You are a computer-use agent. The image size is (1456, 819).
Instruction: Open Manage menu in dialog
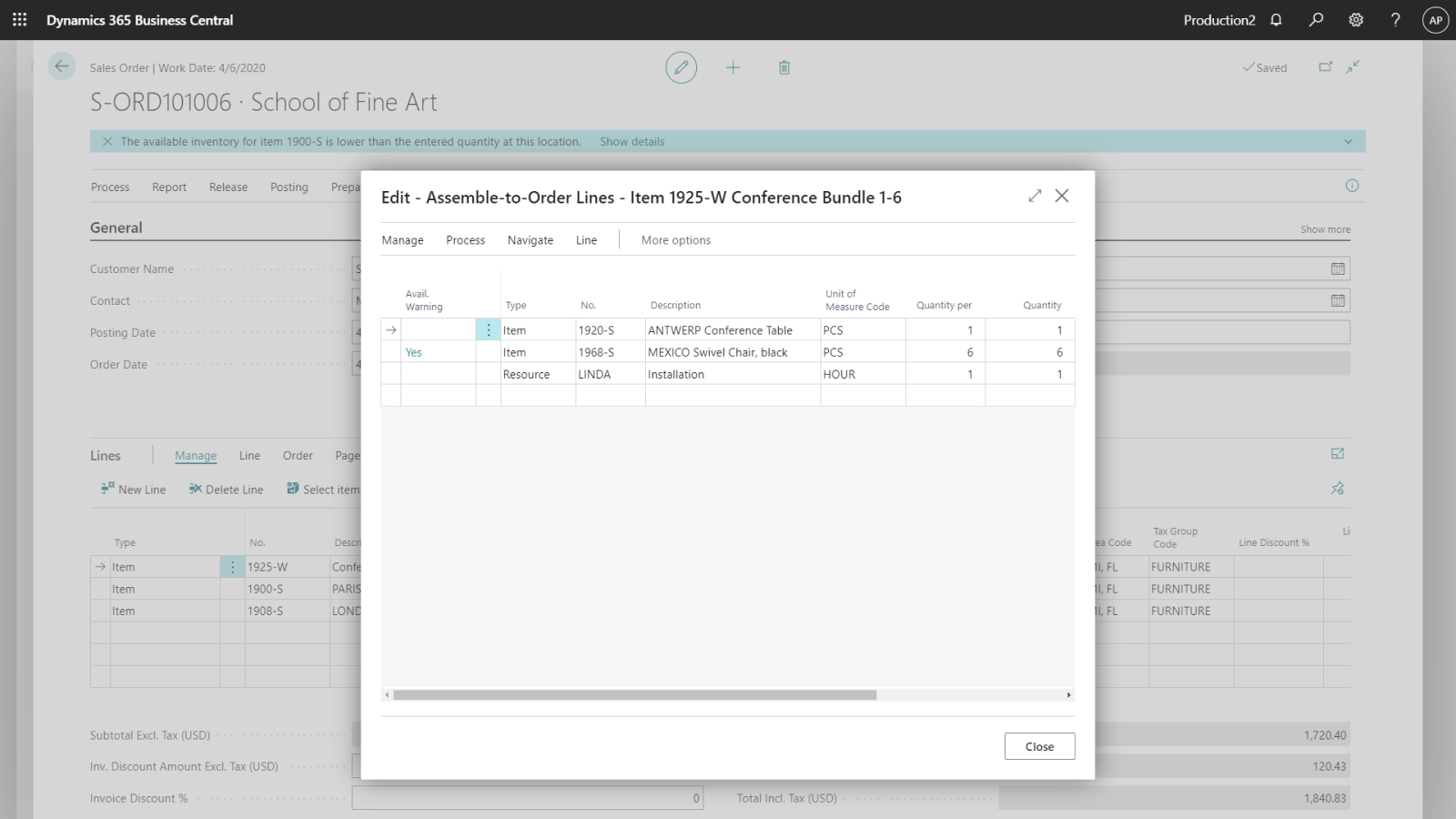[402, 240]
